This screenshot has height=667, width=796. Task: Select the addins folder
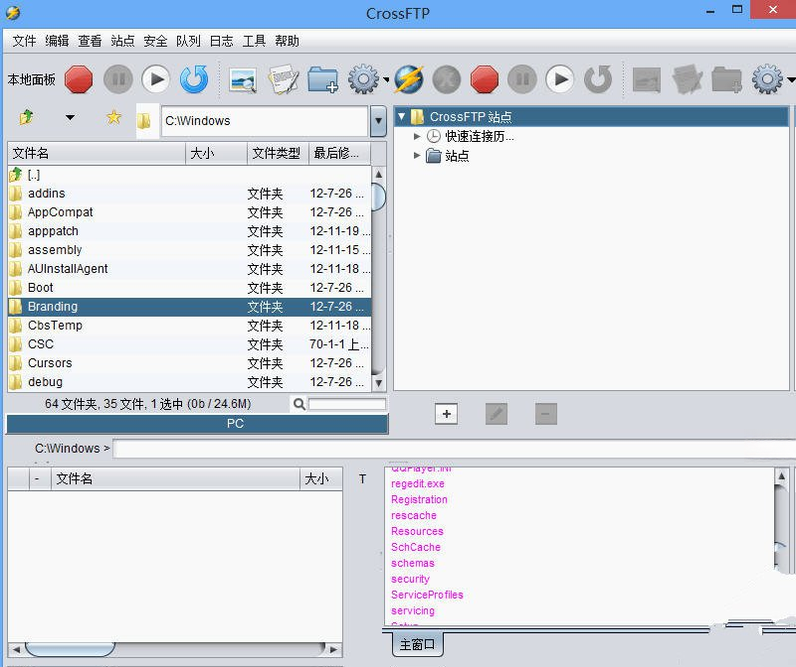point(189,193)
